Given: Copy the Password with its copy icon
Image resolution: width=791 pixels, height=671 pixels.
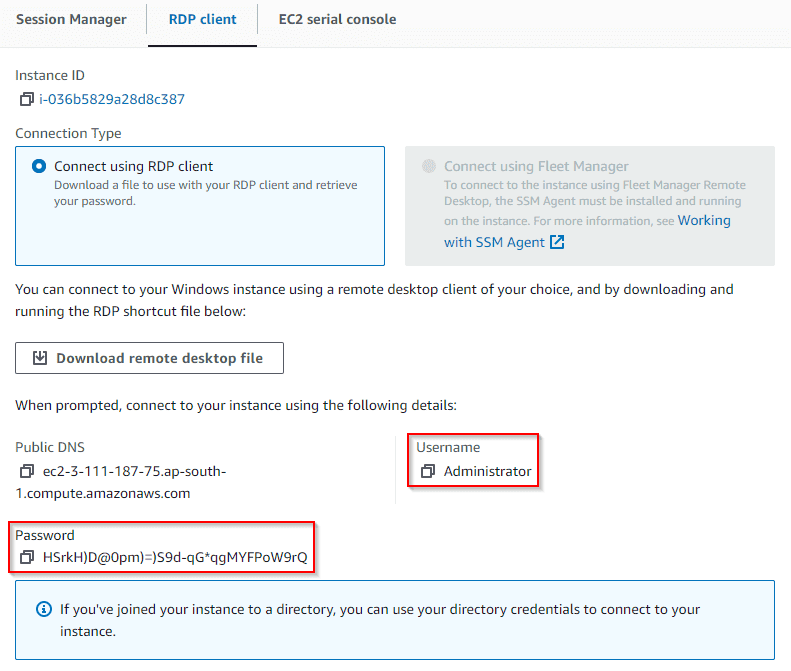Looking at the screenshot, I should click(26, 557).
